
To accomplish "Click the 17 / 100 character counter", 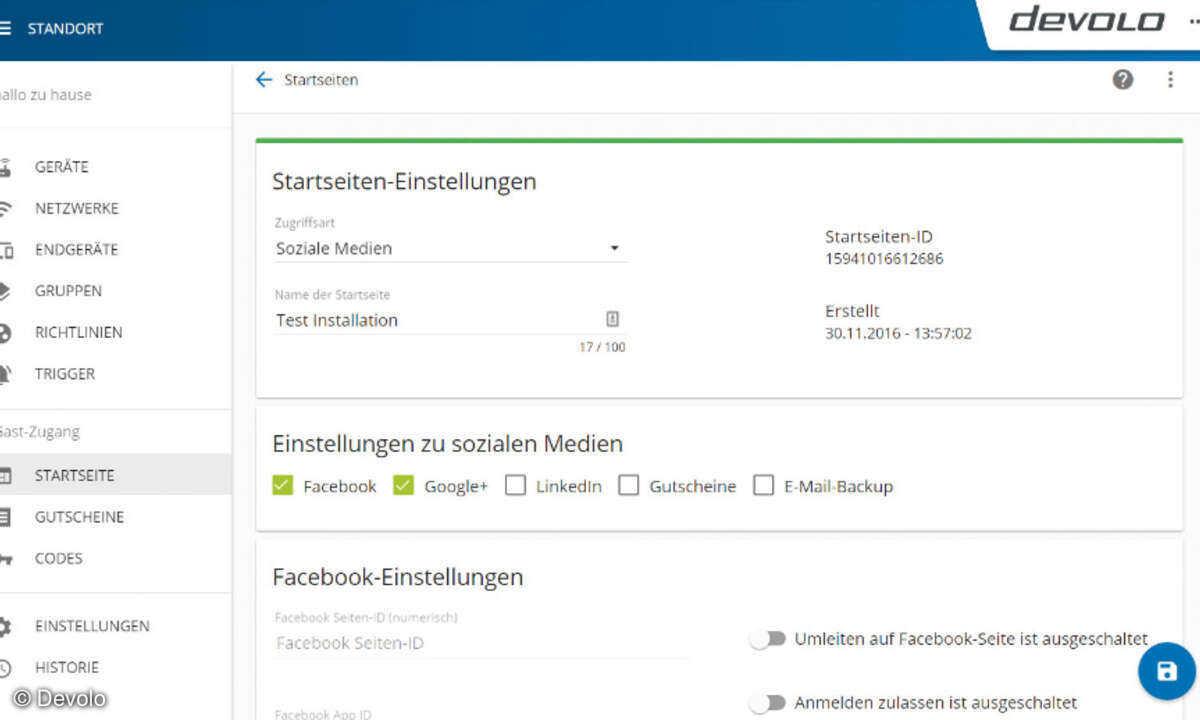I will (x=602, y=347).
